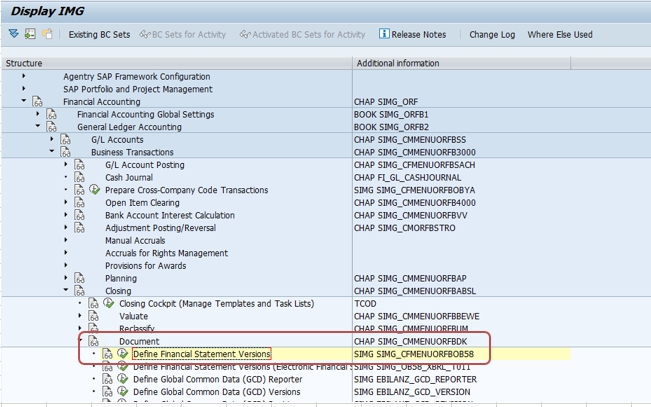Open documentation icon for Business Transactions
The image size is (651, 407).
(65, 152)
